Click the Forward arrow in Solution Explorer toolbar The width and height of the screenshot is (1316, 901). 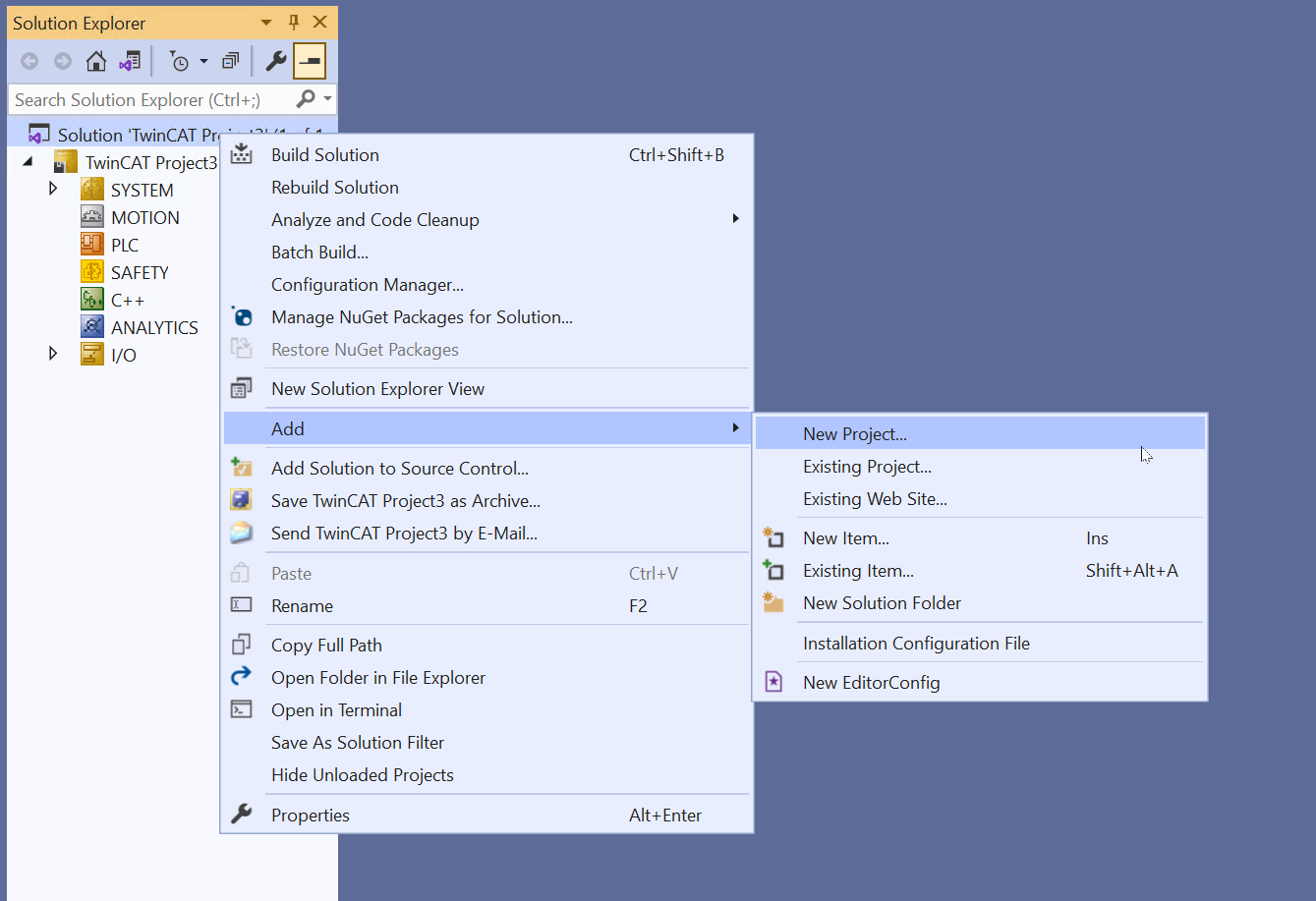[x=63, y=62]
